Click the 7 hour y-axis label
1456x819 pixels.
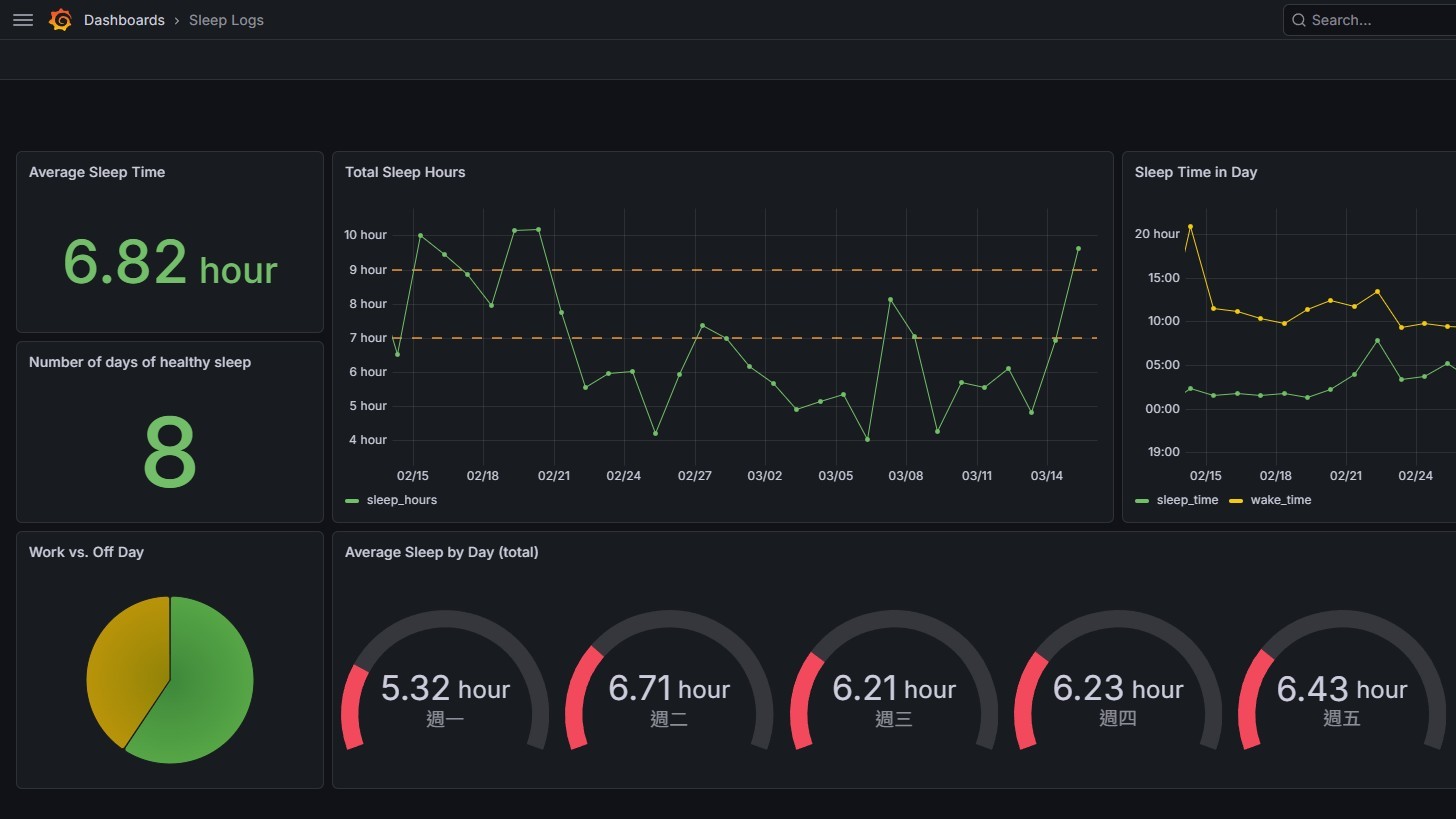pos(366,338)
